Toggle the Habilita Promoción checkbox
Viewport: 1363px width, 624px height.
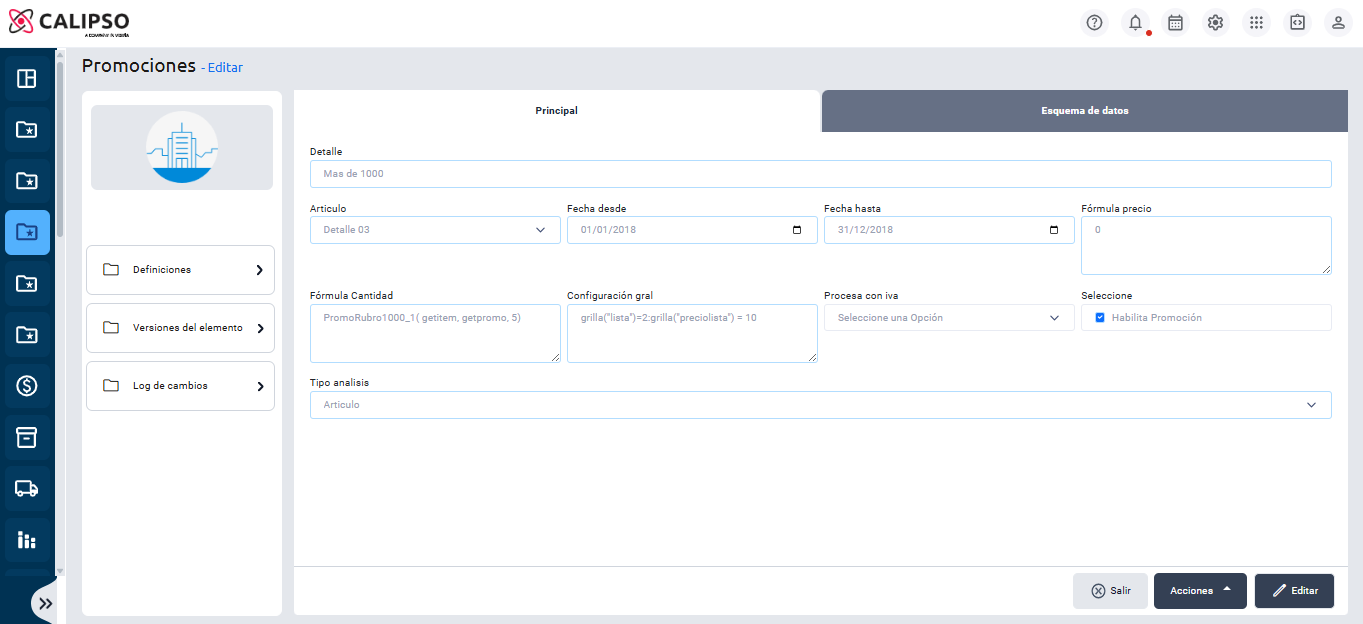[x=1100, y=318]
